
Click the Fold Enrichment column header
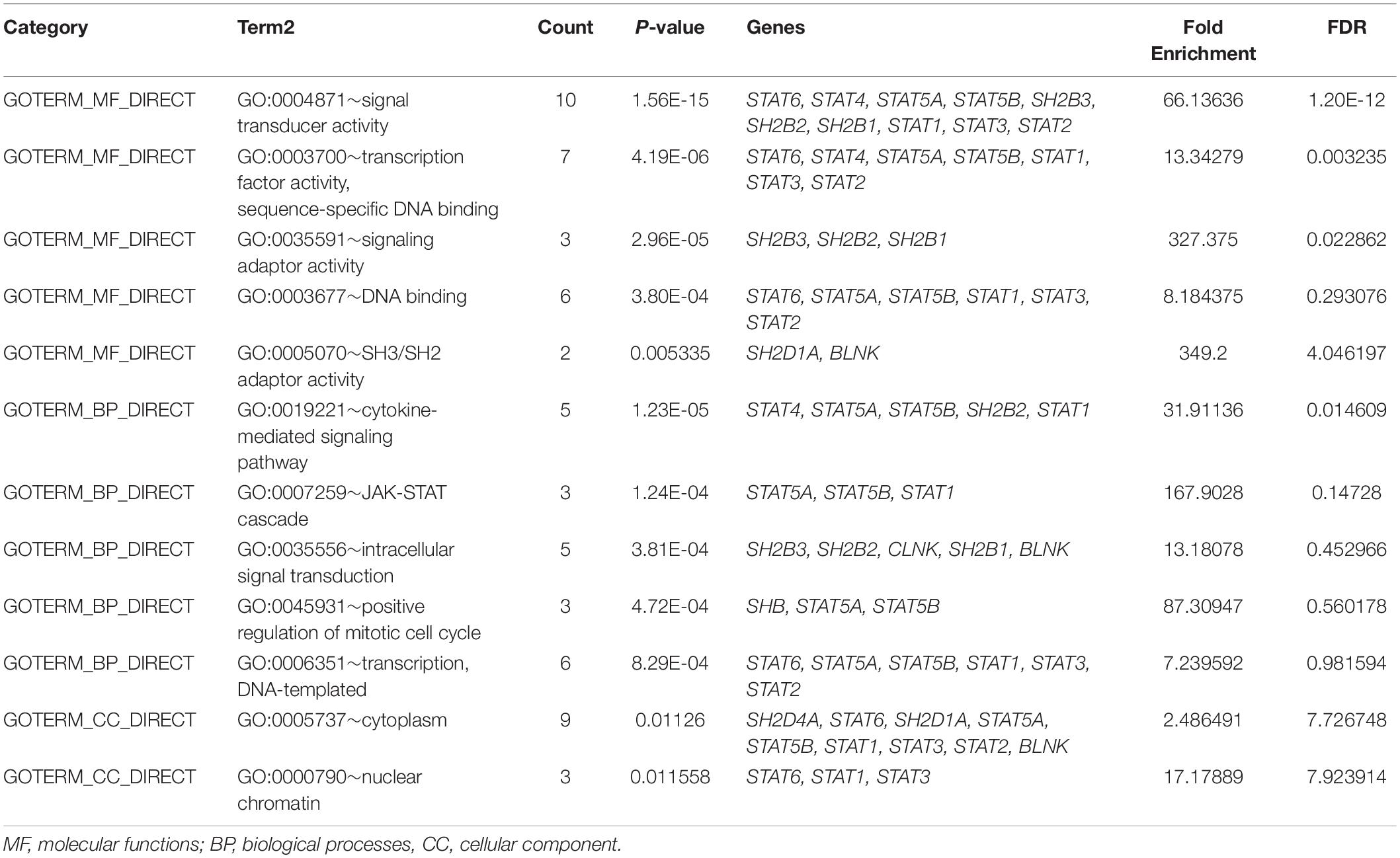1203,40
